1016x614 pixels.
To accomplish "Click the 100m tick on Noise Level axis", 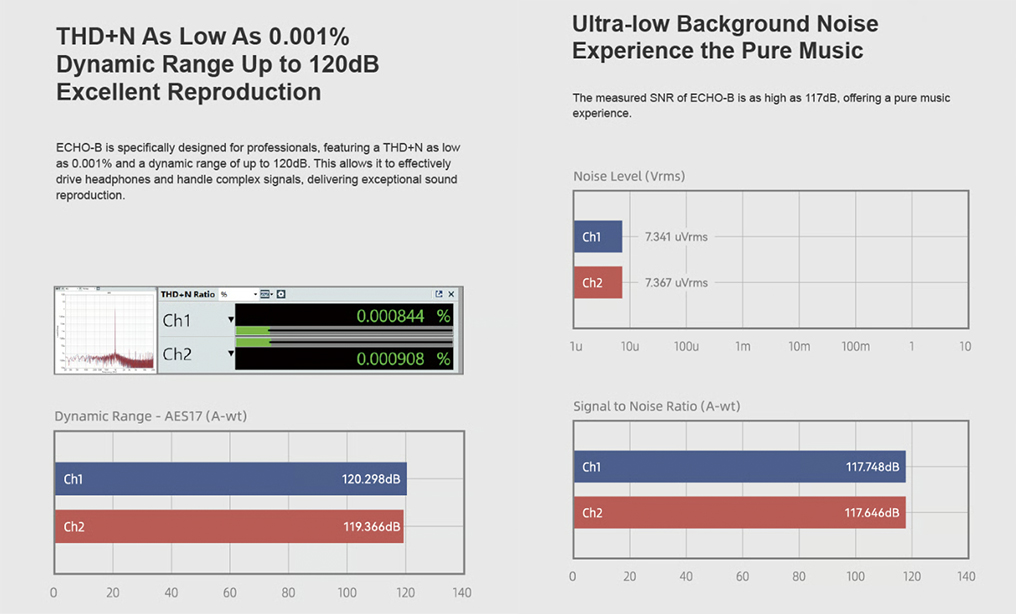I will [855, 347].
